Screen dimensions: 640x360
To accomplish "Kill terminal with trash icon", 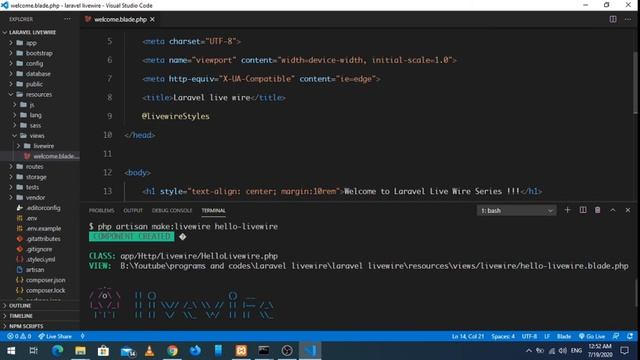I will click(598, 210).
